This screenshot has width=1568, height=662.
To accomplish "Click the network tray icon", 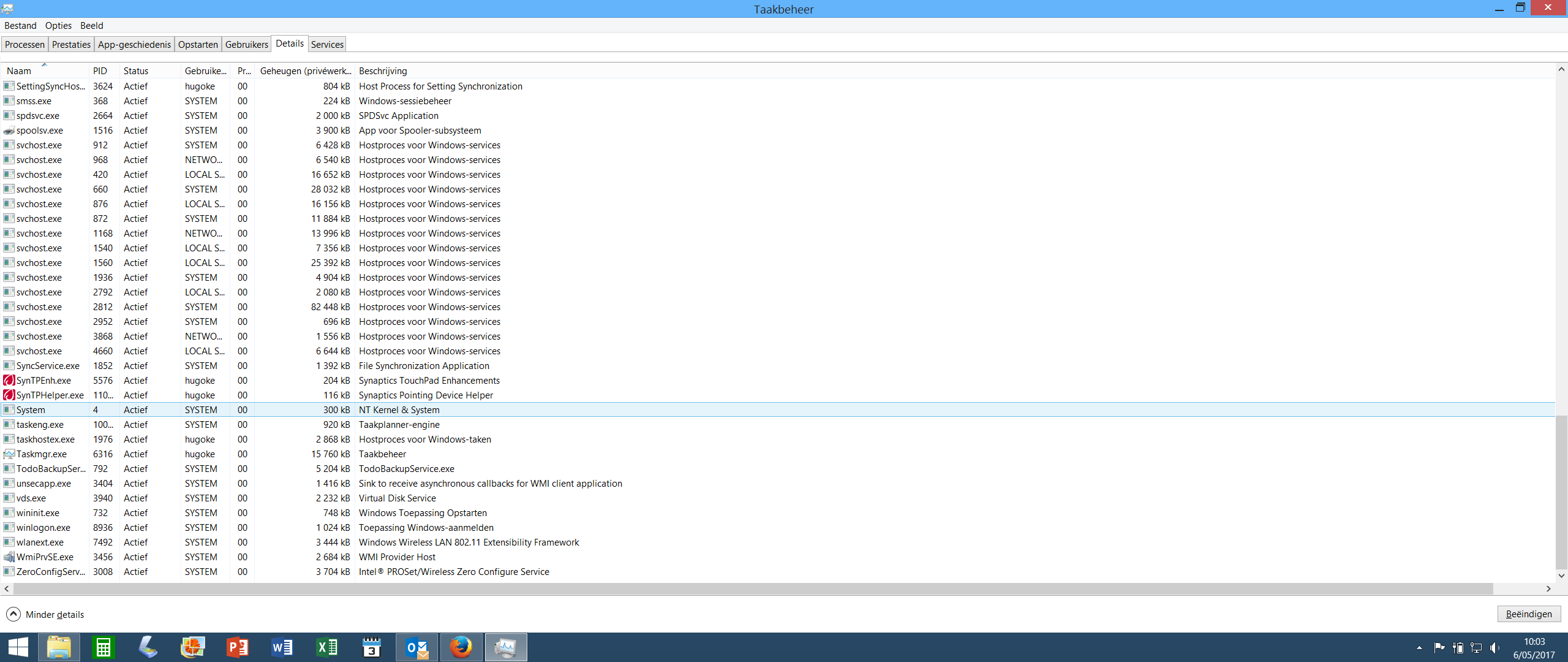I will click(1476, 647).
